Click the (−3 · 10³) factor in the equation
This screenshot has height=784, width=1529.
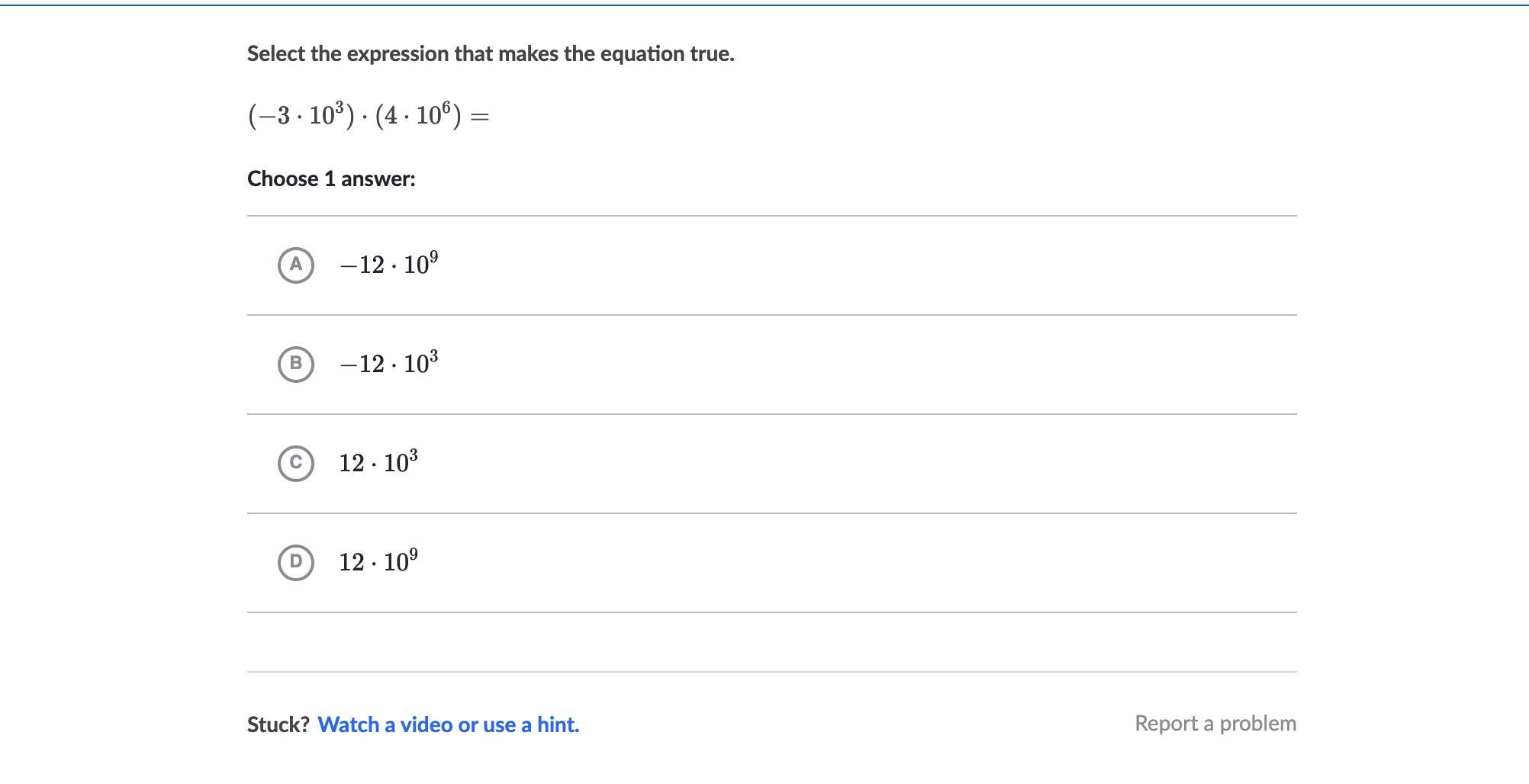[301, 116]
